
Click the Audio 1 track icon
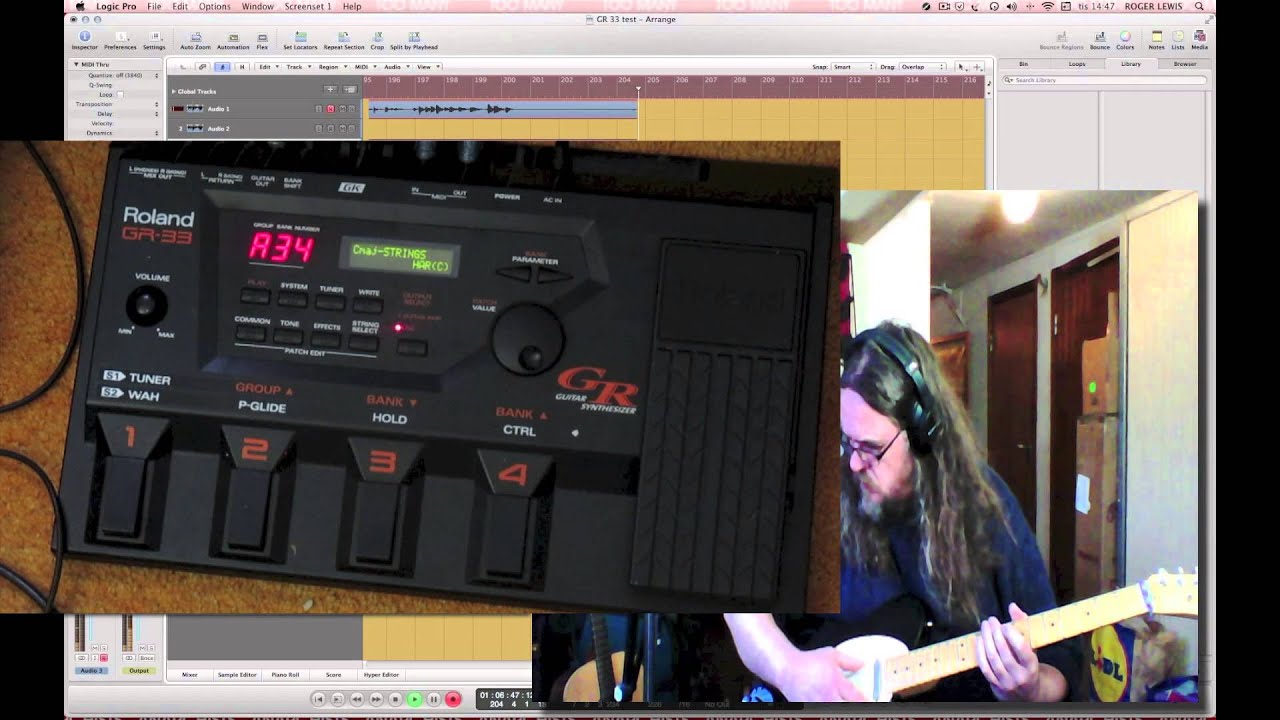tap(194, 109)
